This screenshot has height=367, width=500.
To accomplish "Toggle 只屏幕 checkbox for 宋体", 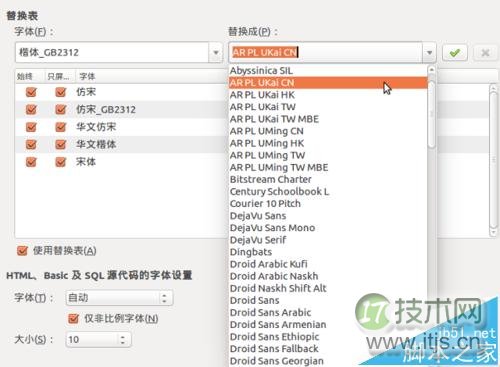I will [x=60, y=162].
